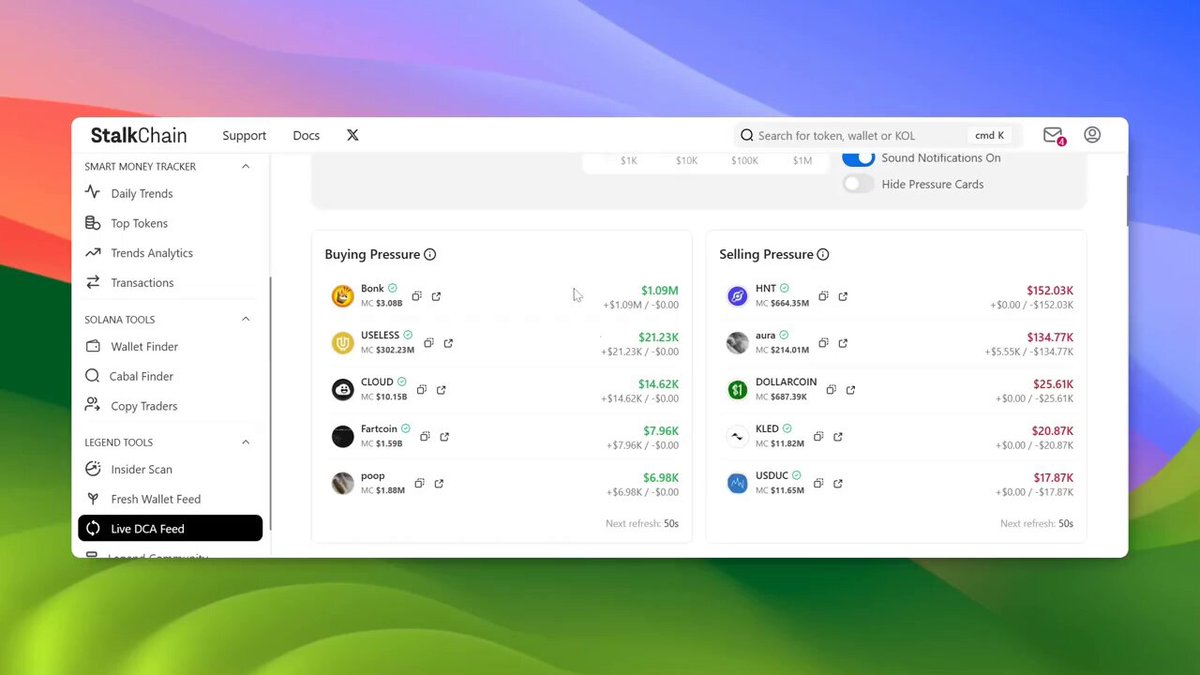This screenshot has height=675, width=1200.
Task: Click the sidebar vertical scrollbar
Action: (271, 405)
